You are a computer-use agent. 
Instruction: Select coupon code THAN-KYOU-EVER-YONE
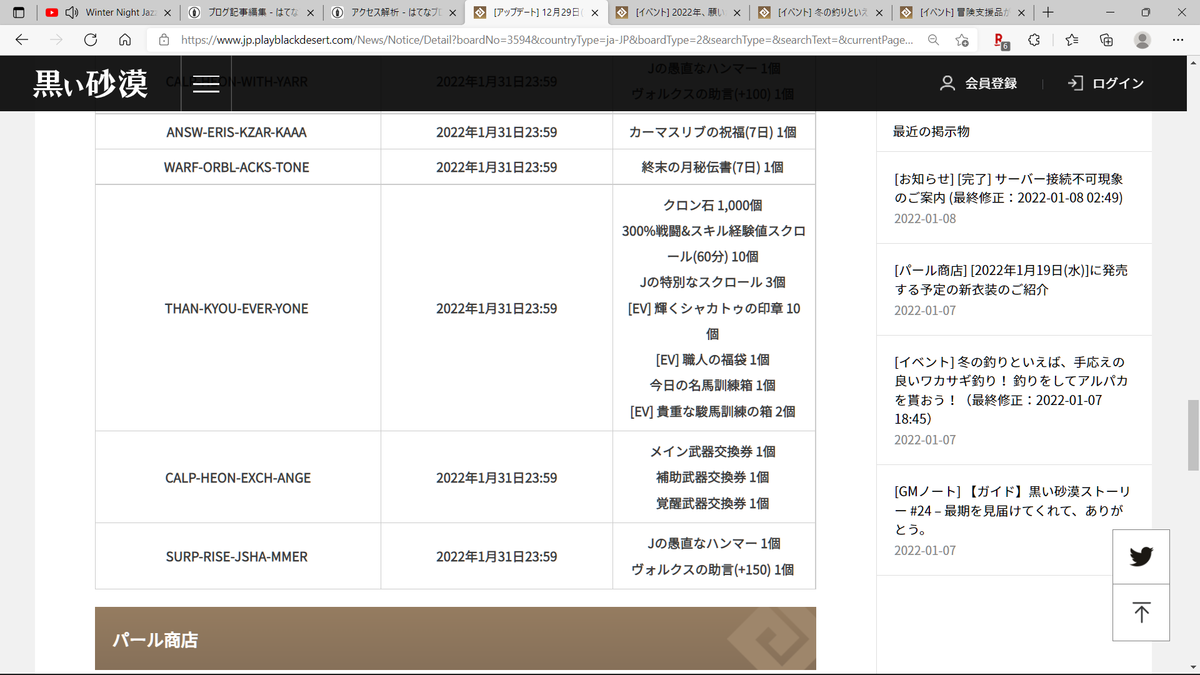pyautogui.click(x=237, y=308)
